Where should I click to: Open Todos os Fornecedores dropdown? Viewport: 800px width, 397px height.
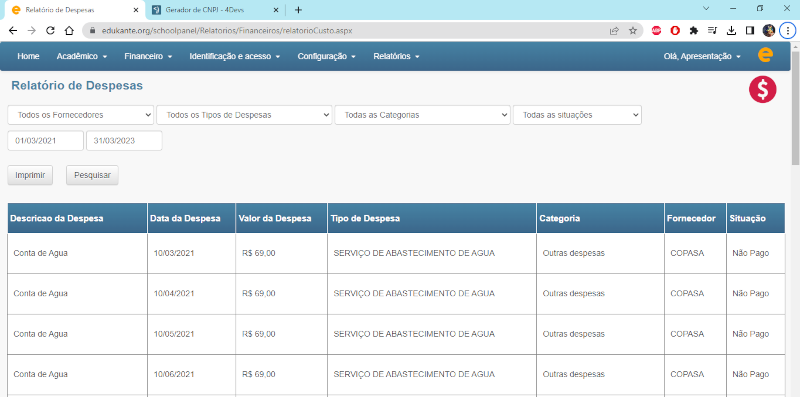coord(81,115)
